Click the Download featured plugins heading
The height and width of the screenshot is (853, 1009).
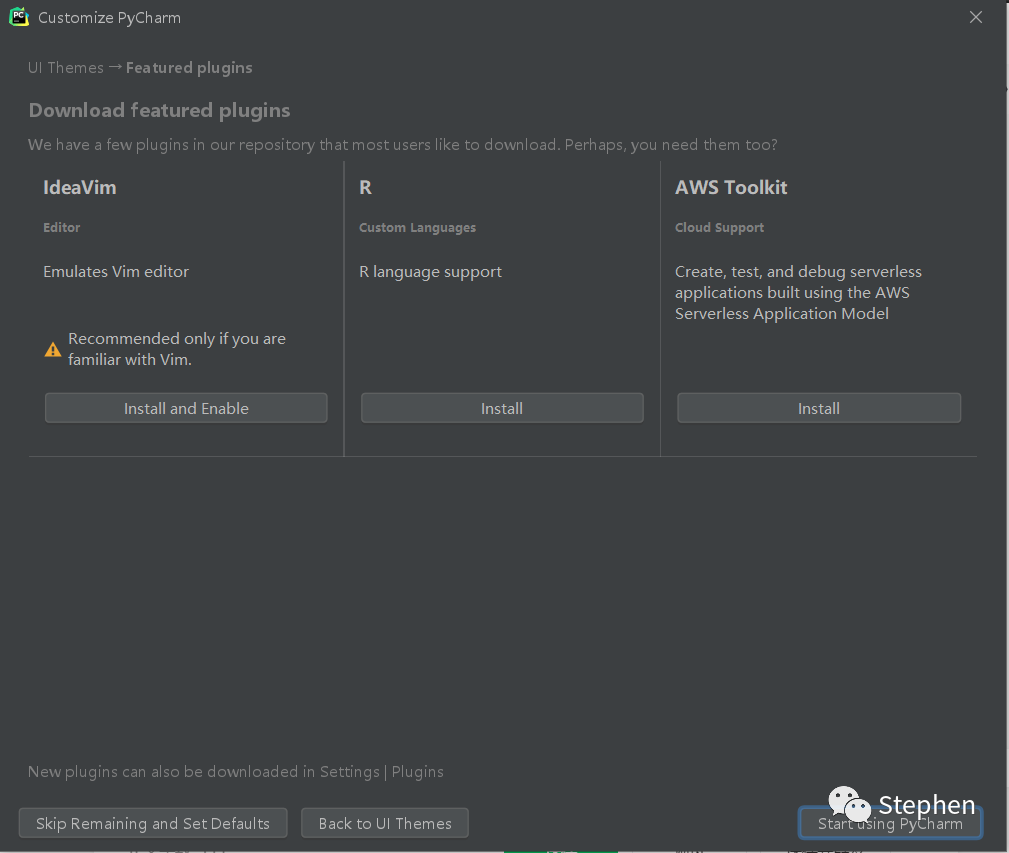(x=160, y=110)
